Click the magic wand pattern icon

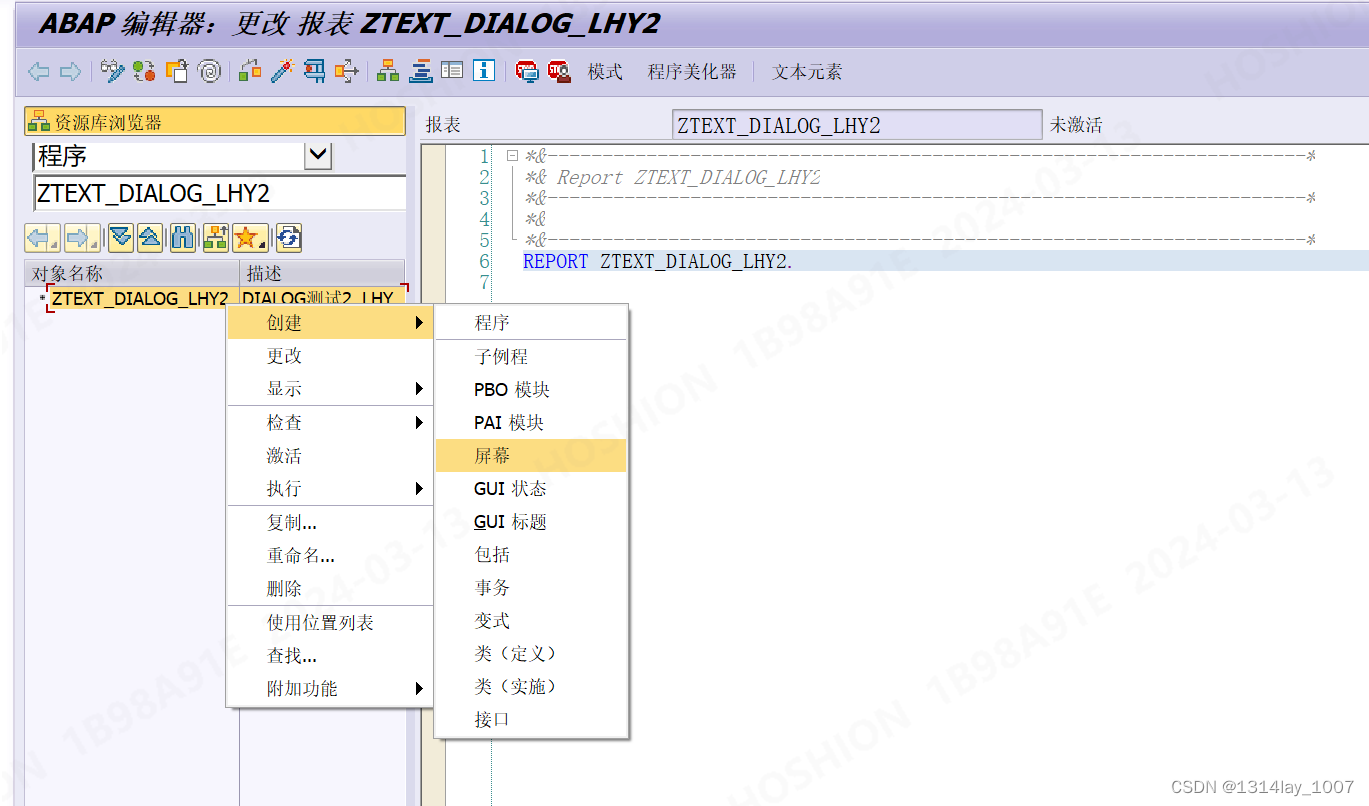pyautogui.click(x=281, y=70)
